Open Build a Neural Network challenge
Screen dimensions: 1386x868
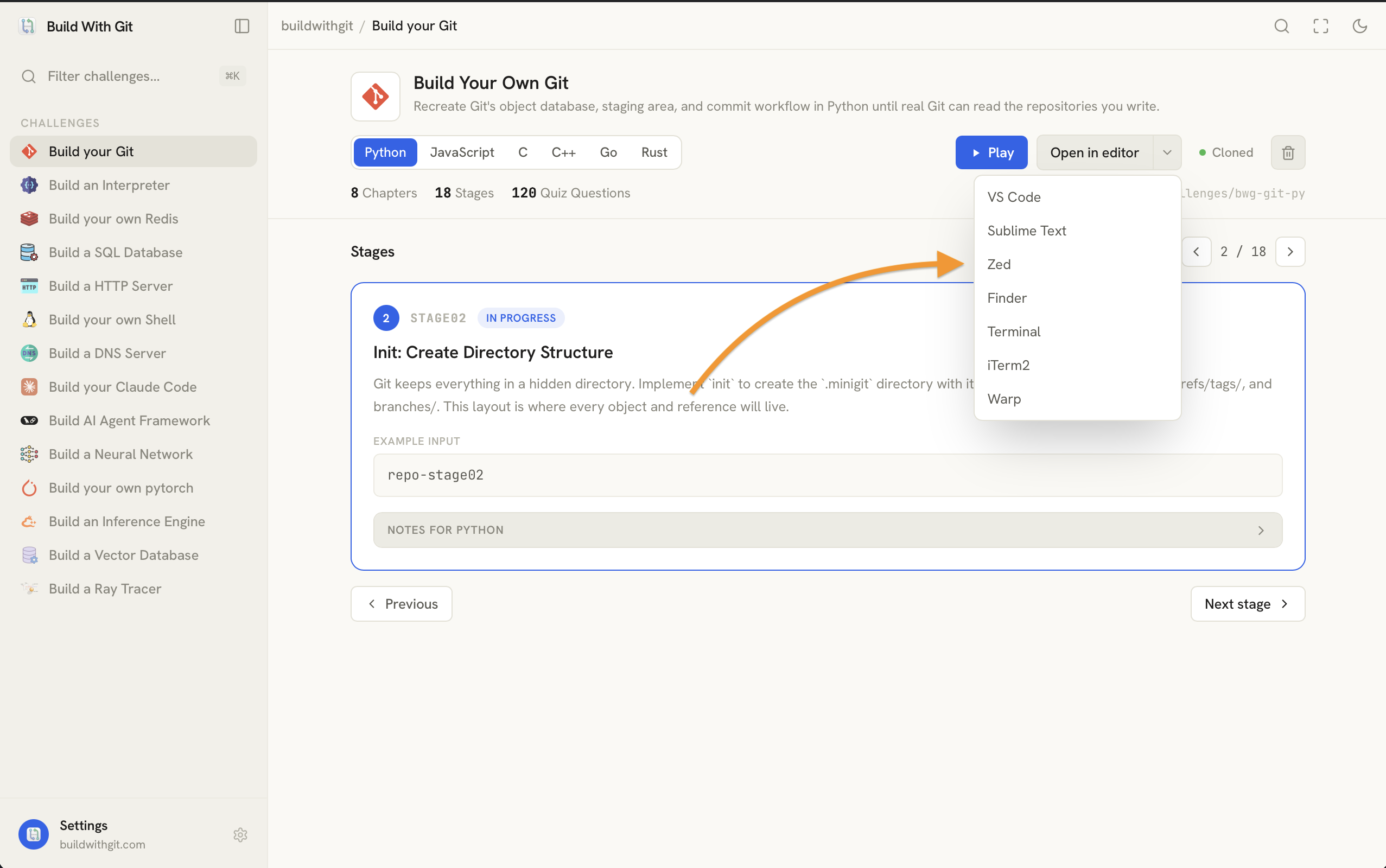[x=133, y=454]
